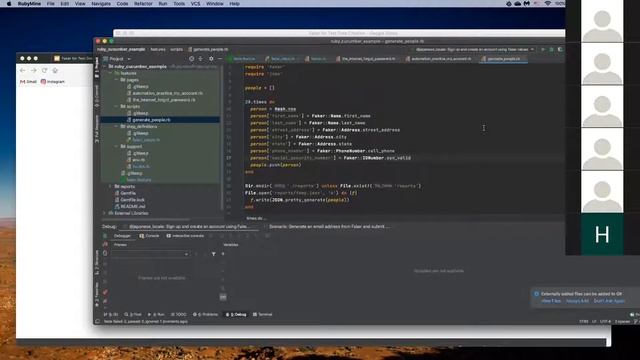
Task: Open the Terminal tool window button
Action: point(262,315)
